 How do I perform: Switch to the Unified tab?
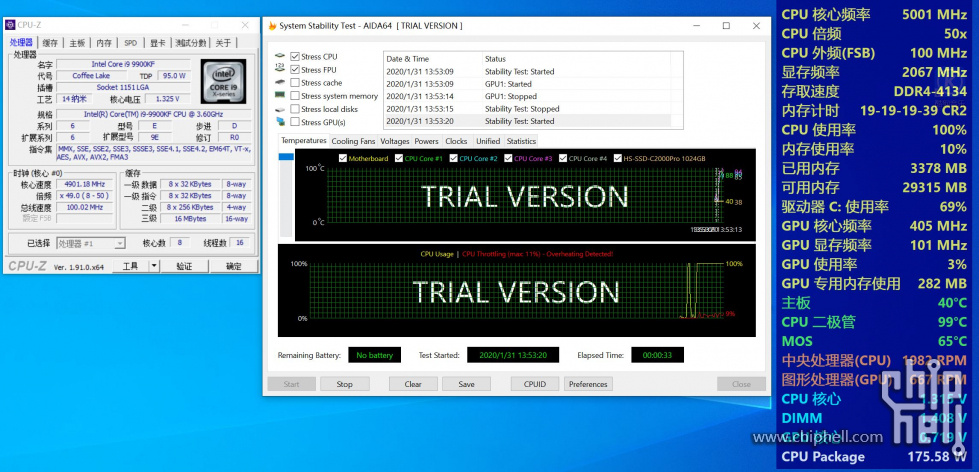click(488, 141)
